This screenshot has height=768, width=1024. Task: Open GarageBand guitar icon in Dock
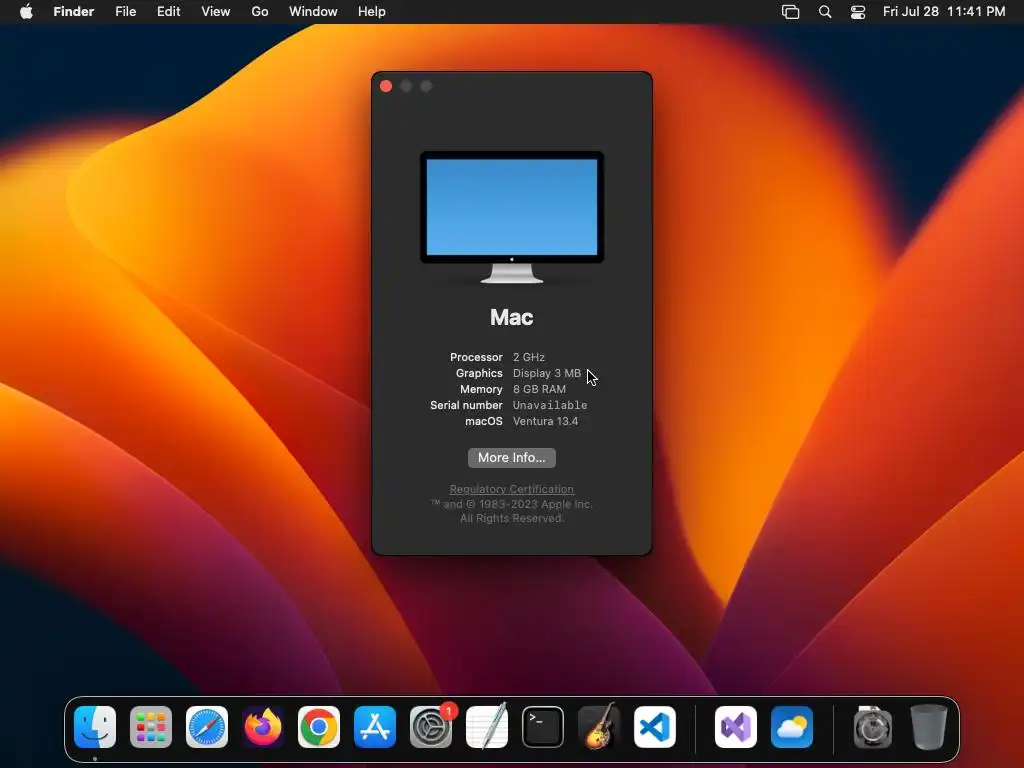tap(599, 727)
